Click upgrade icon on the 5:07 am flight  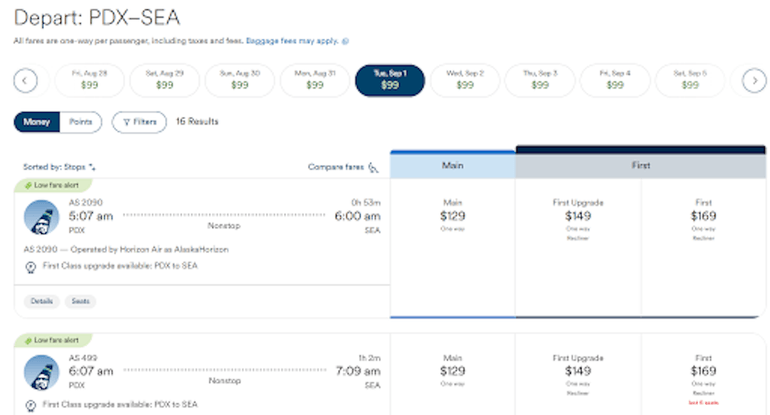click(31, 266)
